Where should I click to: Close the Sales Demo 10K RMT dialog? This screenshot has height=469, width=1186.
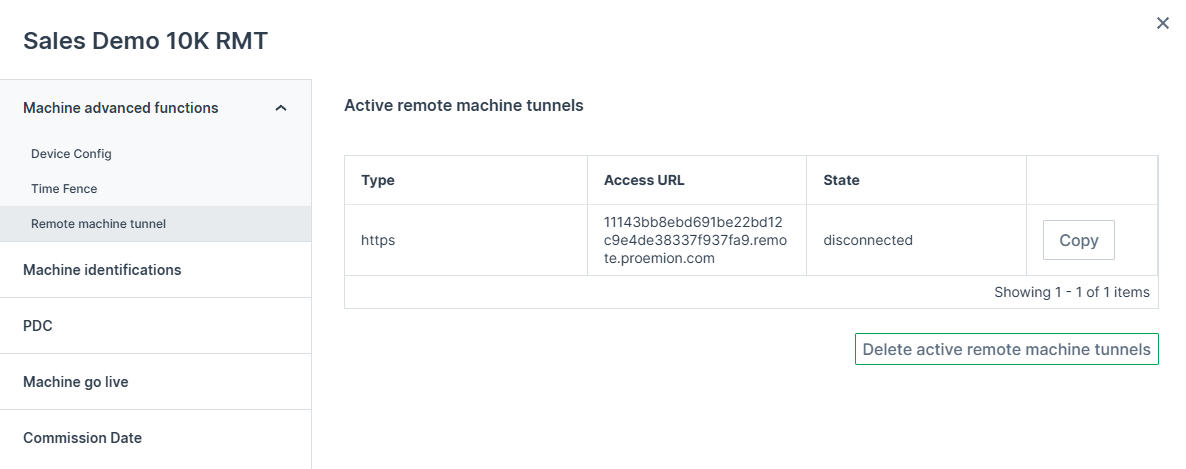(x=1162, y=23)
